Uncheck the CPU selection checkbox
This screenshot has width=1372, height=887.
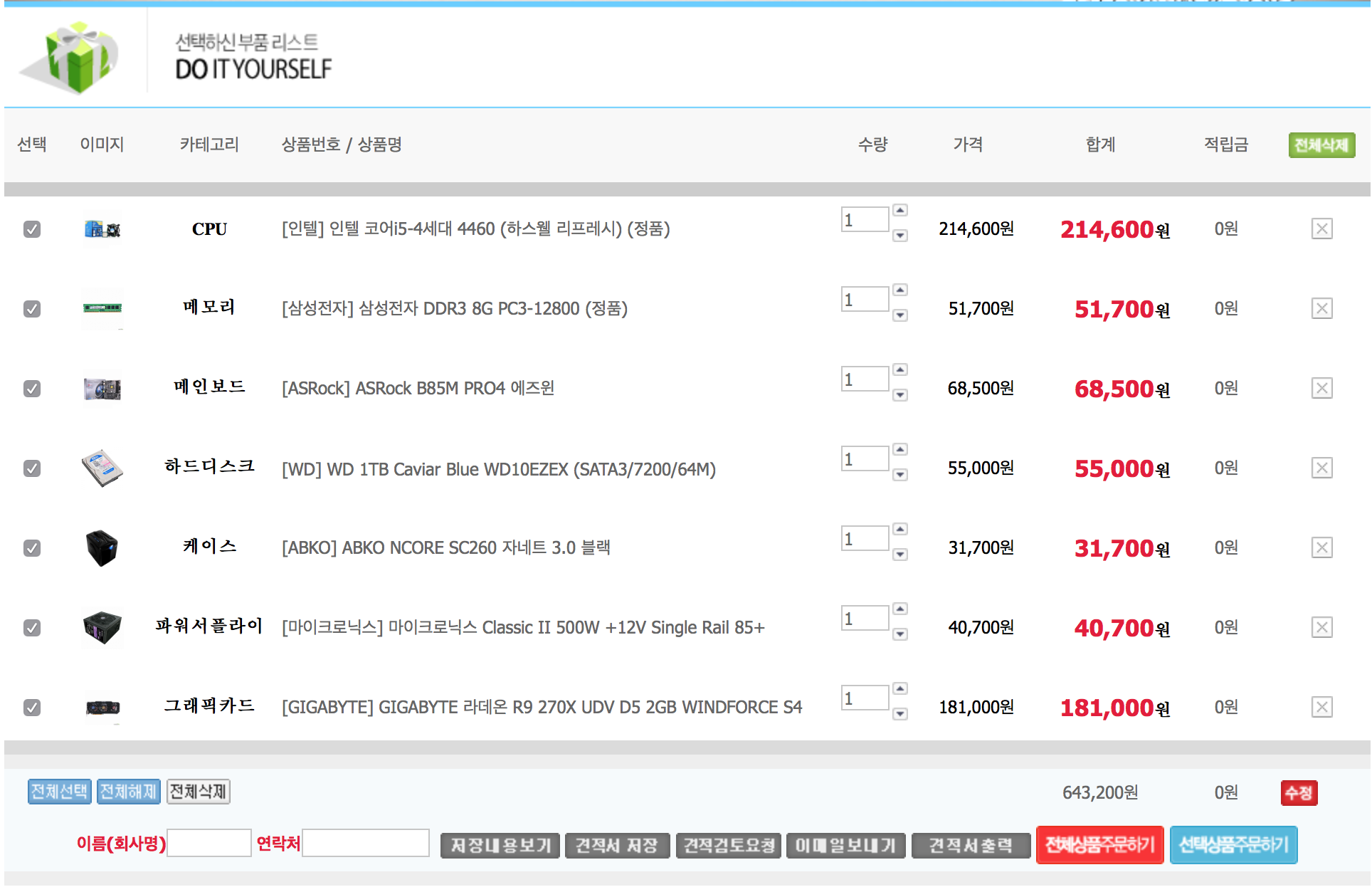tap(32, 229)
